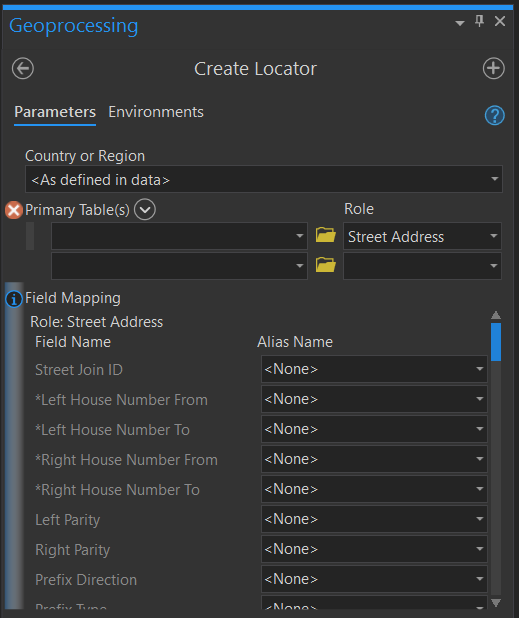Click the Field Mapping info icon

pos(14,299)
